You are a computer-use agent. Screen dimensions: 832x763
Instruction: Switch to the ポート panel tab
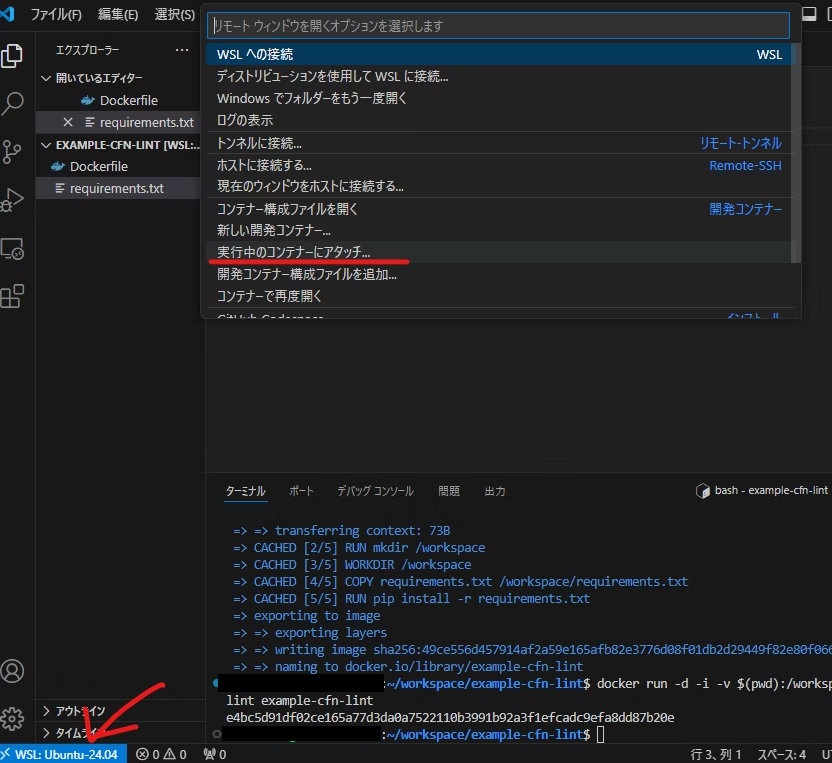[301, 491]
